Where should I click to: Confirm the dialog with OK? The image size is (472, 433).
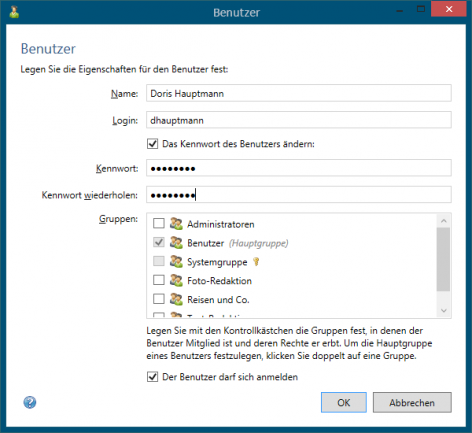(x=344, y=402)
